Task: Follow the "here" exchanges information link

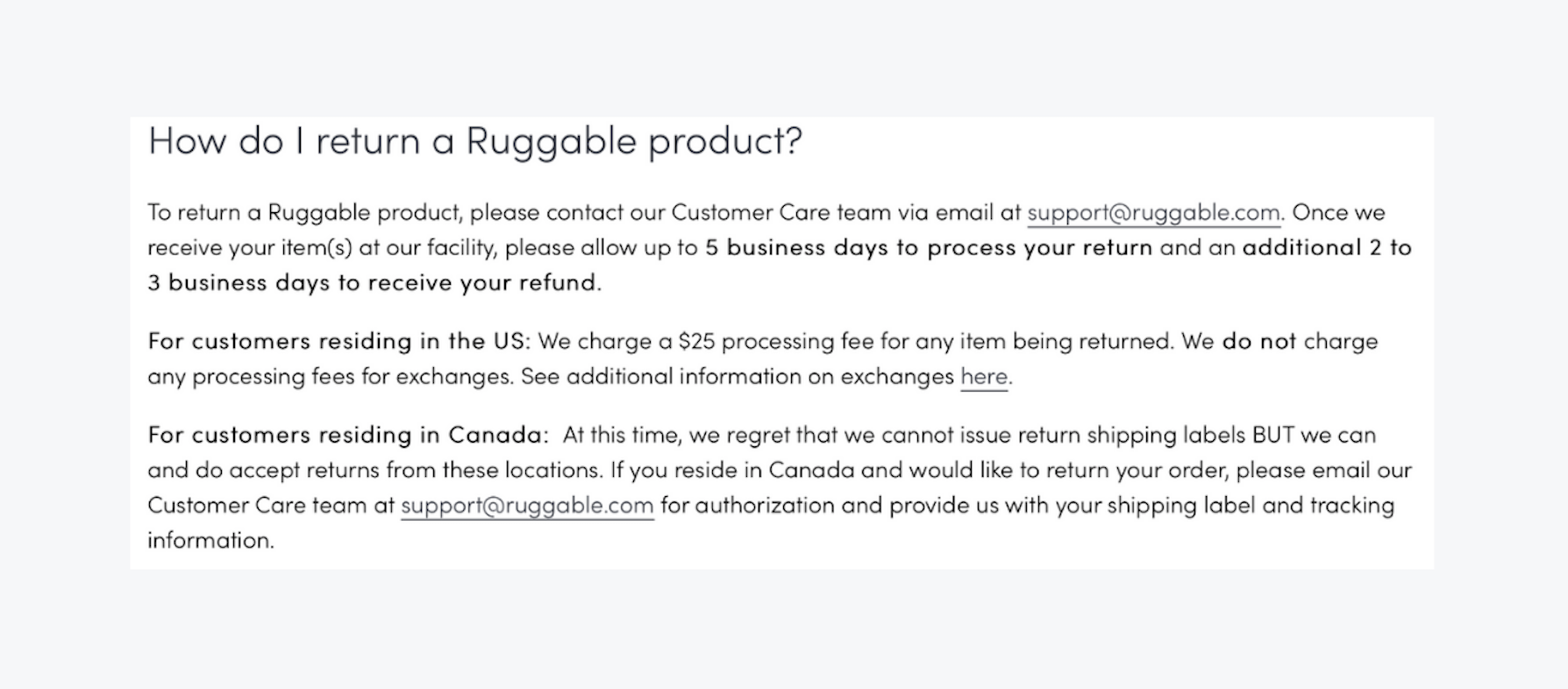Action: click(984, 376)
